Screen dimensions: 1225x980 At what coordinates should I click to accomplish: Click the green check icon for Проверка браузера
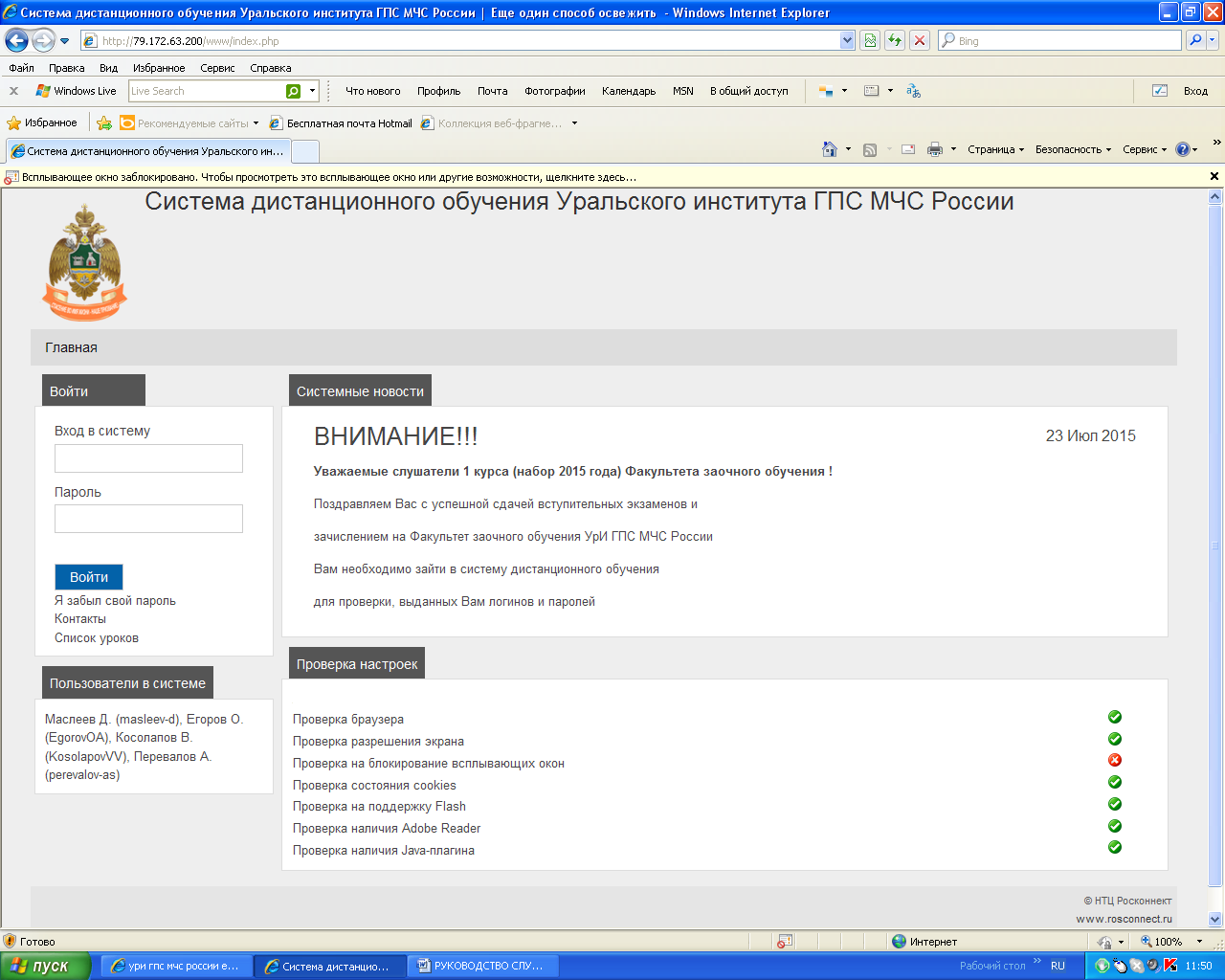coord(1115,717)
